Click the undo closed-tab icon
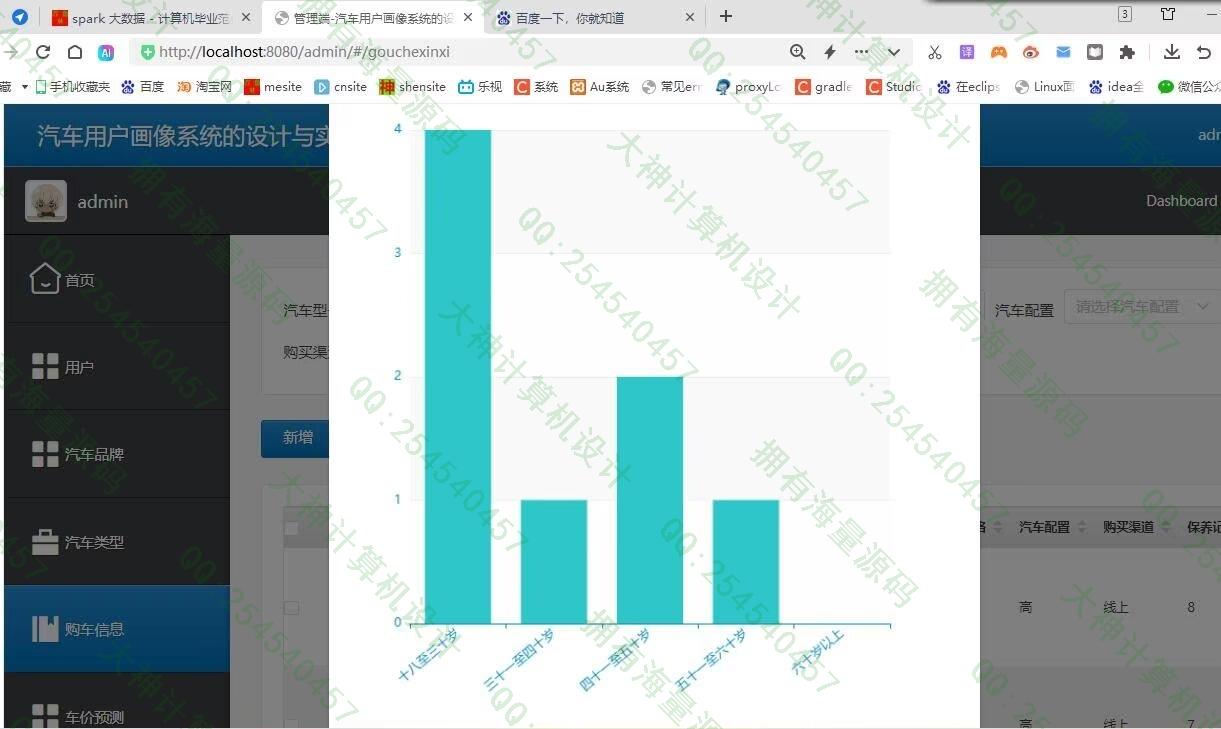This screenshot has height=729, width=1221. 1204,52
